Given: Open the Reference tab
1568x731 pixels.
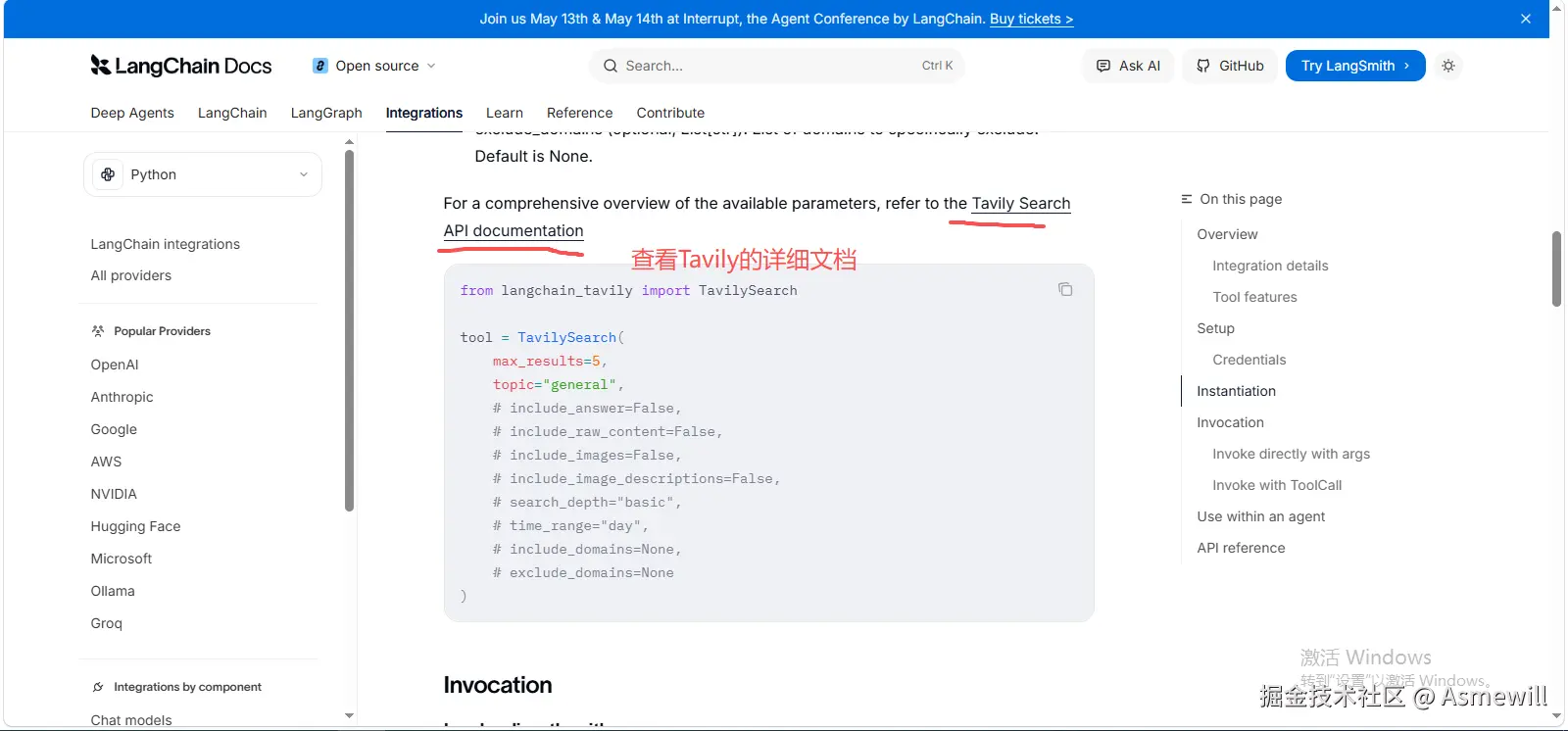Looking at the screenshot, I should (x=580, y=113).
